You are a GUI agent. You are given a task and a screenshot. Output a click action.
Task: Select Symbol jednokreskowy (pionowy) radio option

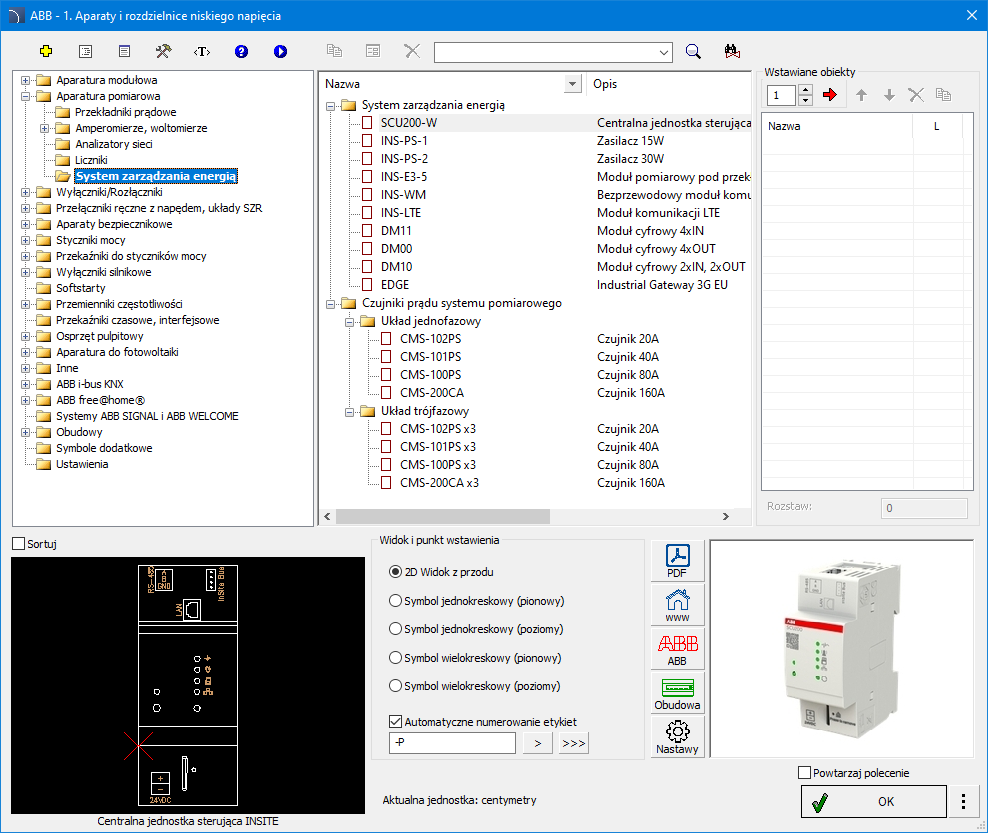pos(395,601)
